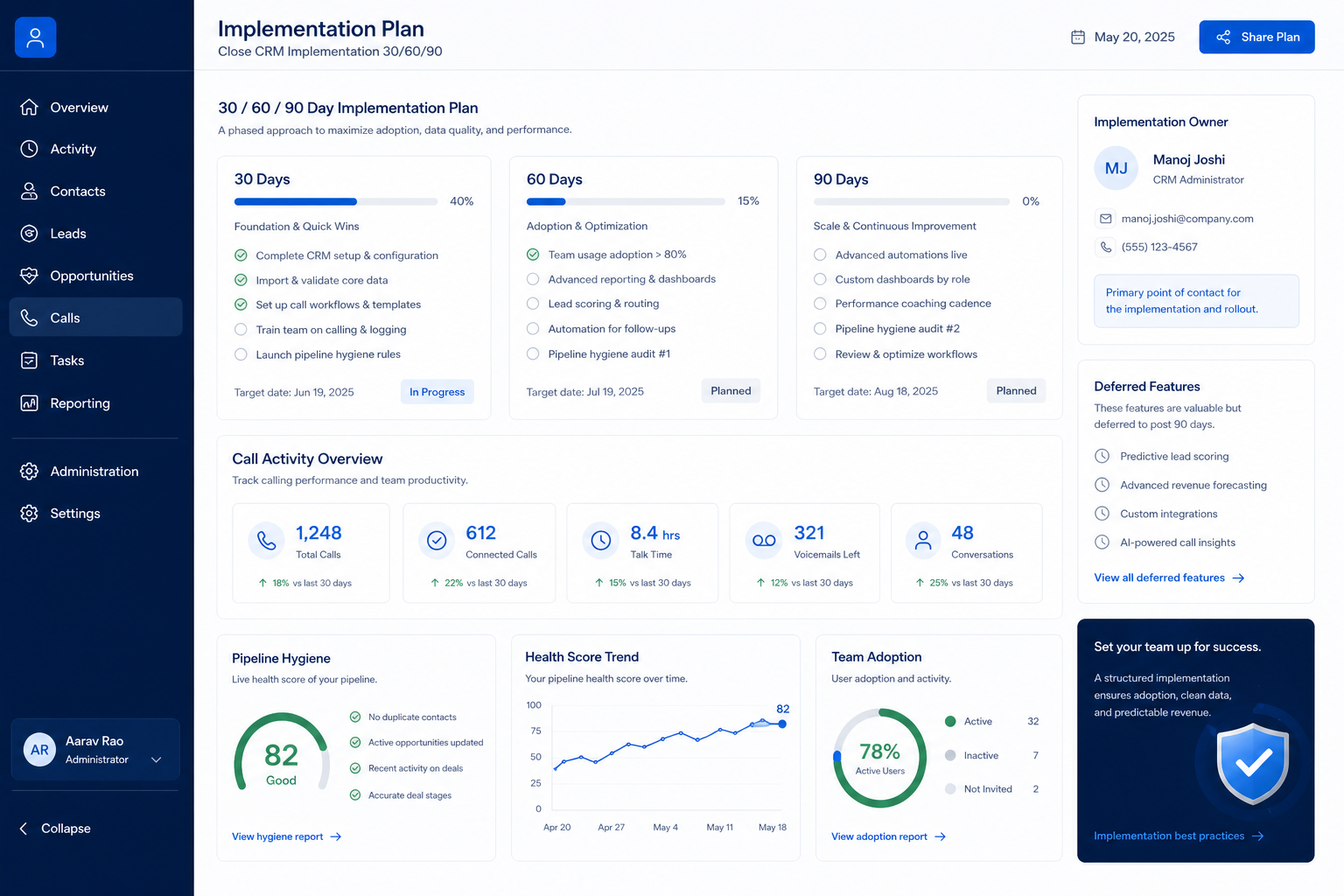Toggle Team usage adoption > 80% check
The width and height of the screenshot is (1344, 896).
pos(533,255)
